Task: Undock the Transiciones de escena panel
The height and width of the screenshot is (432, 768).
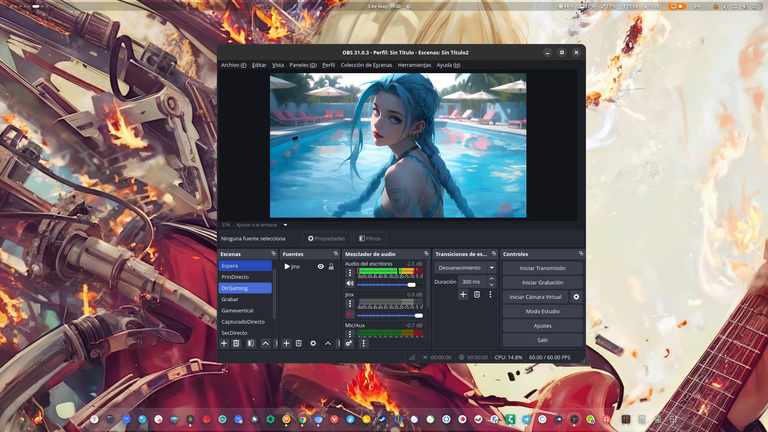Action: coord(494,254)
